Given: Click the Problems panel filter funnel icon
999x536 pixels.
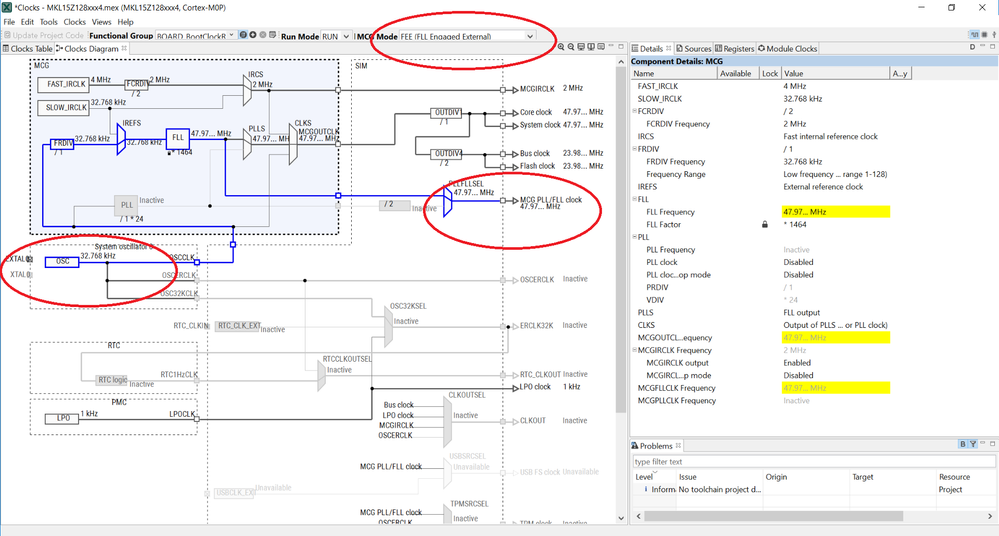Looking at the screenshot, I should click(973, 444).
